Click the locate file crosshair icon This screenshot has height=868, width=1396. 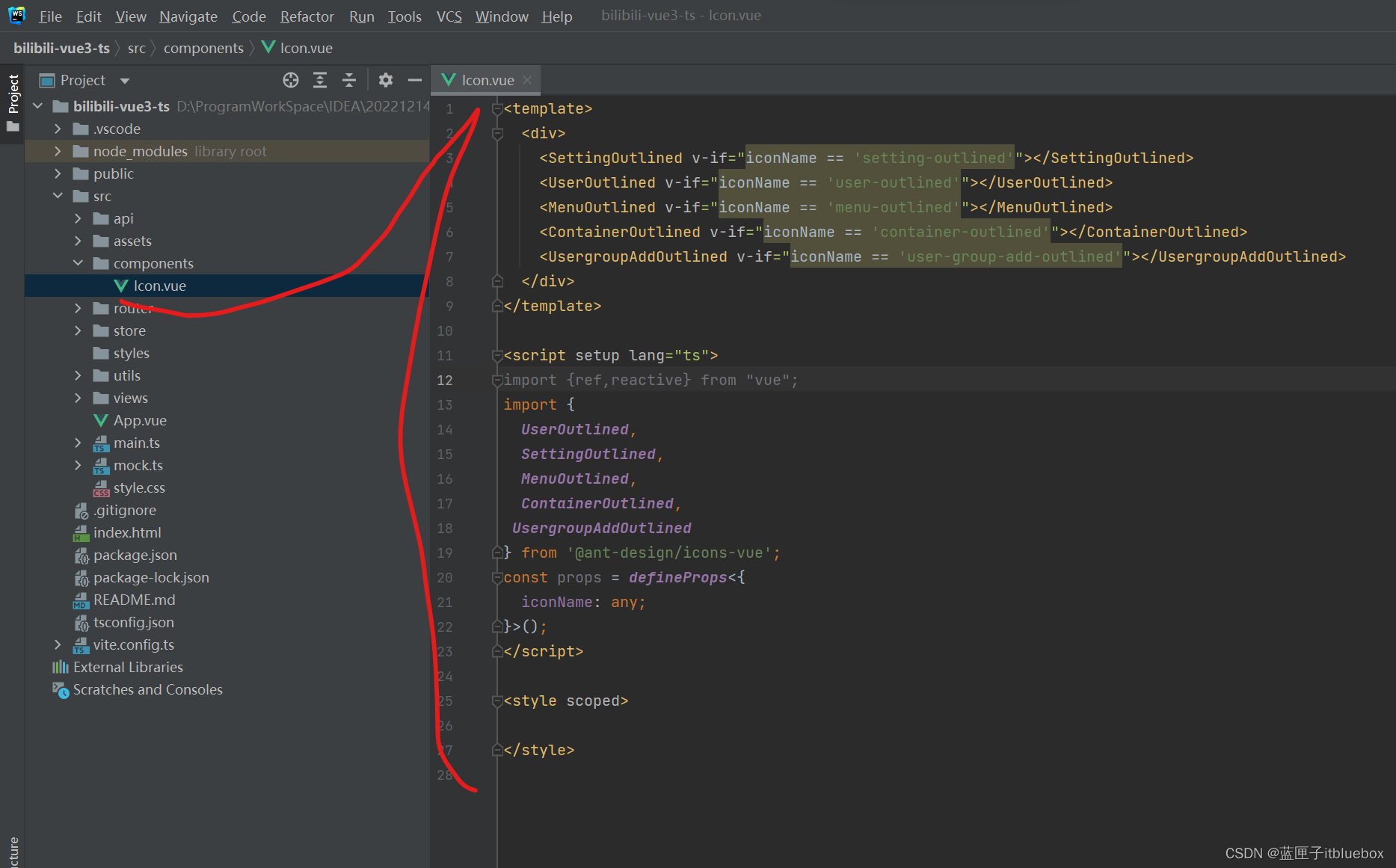[291, 80]
